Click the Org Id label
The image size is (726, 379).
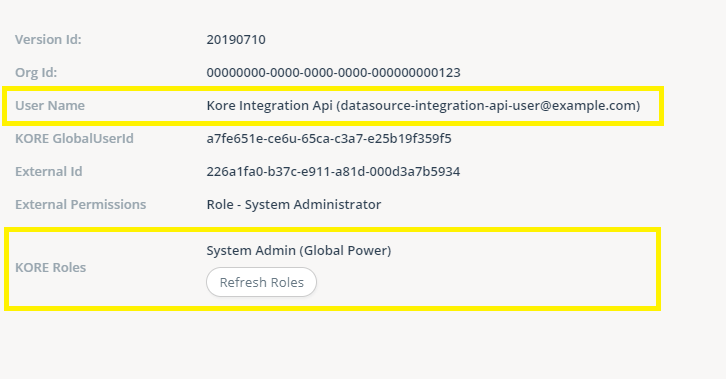(36, 72)
